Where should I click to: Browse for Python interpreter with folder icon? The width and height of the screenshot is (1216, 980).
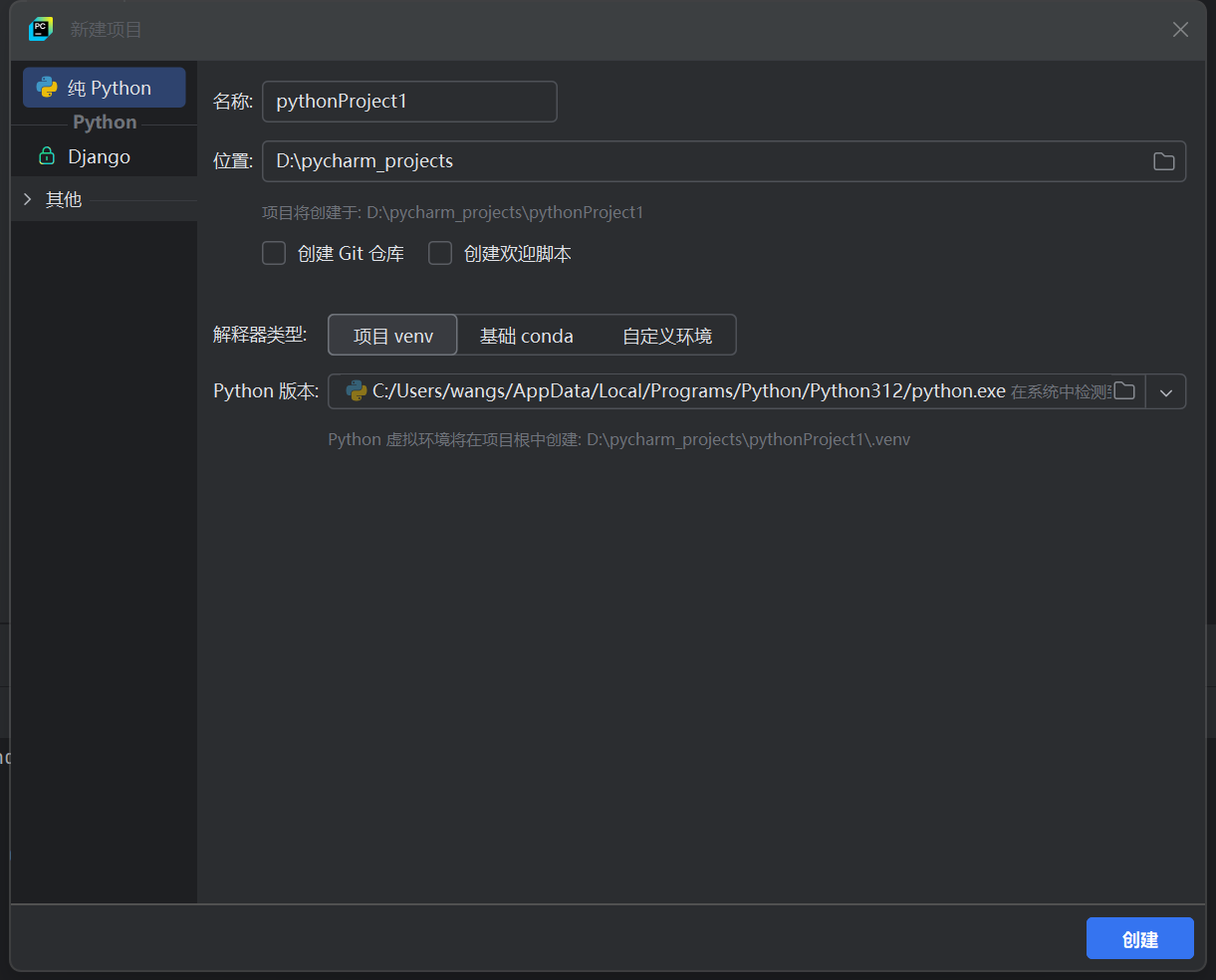(x=1124, y=391)
